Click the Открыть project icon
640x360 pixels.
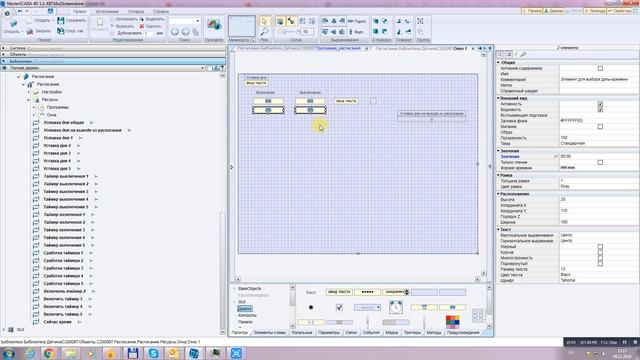coord(13,24)
